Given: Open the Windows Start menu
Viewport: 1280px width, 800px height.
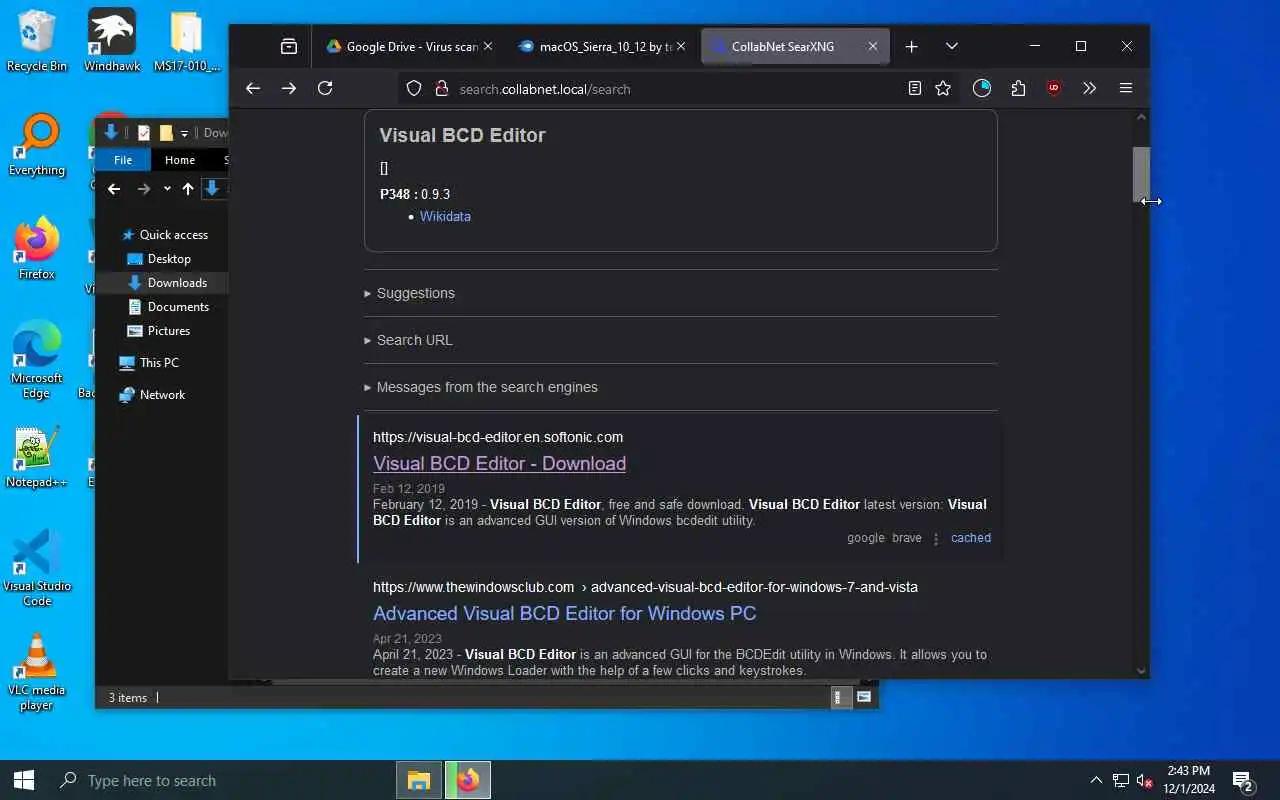Looking at the screenshot, I should 24,780.
